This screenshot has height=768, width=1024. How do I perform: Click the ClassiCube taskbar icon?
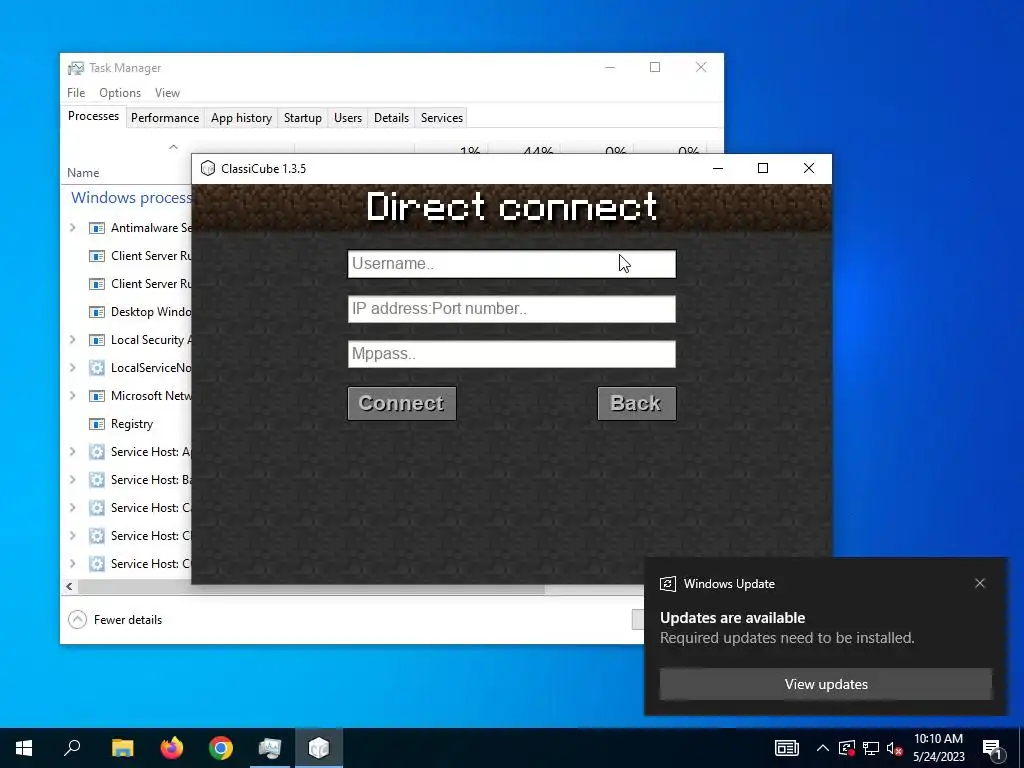pyautogui.click(x=319, y=748)
